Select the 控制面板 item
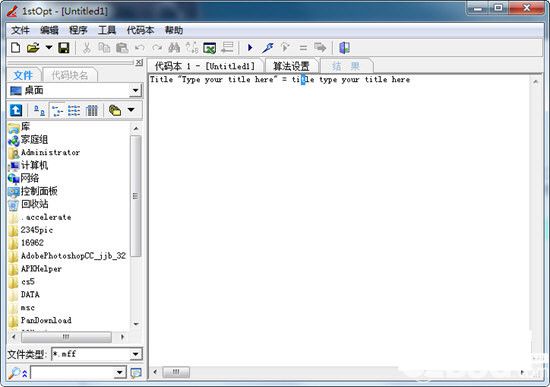This screenshot has width=550, height=387. pyautogui.click(x=39, y=191)
